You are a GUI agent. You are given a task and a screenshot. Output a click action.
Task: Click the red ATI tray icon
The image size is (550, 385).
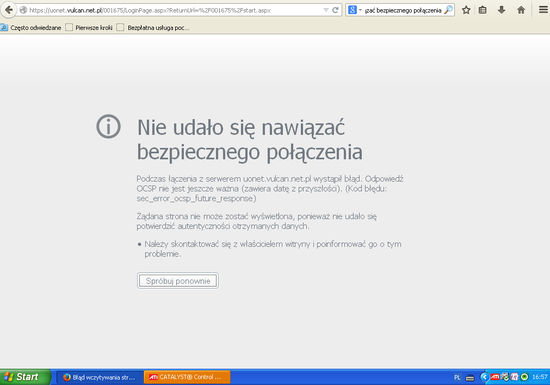click(x=495, y=377)
